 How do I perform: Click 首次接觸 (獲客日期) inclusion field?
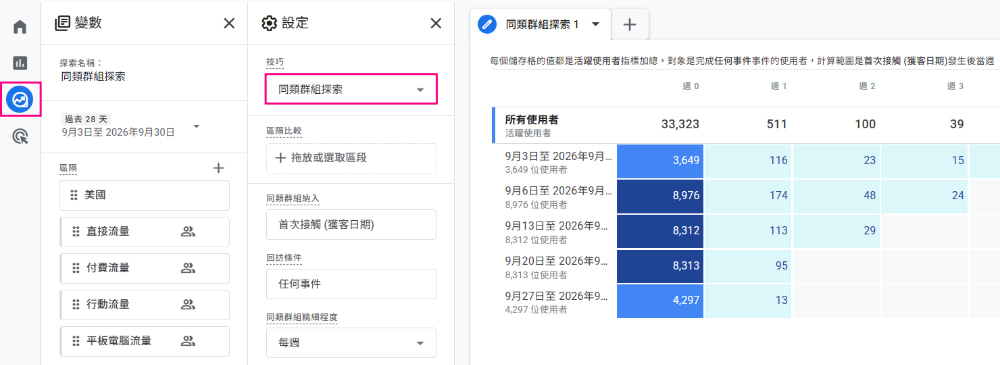coord(351,225)
